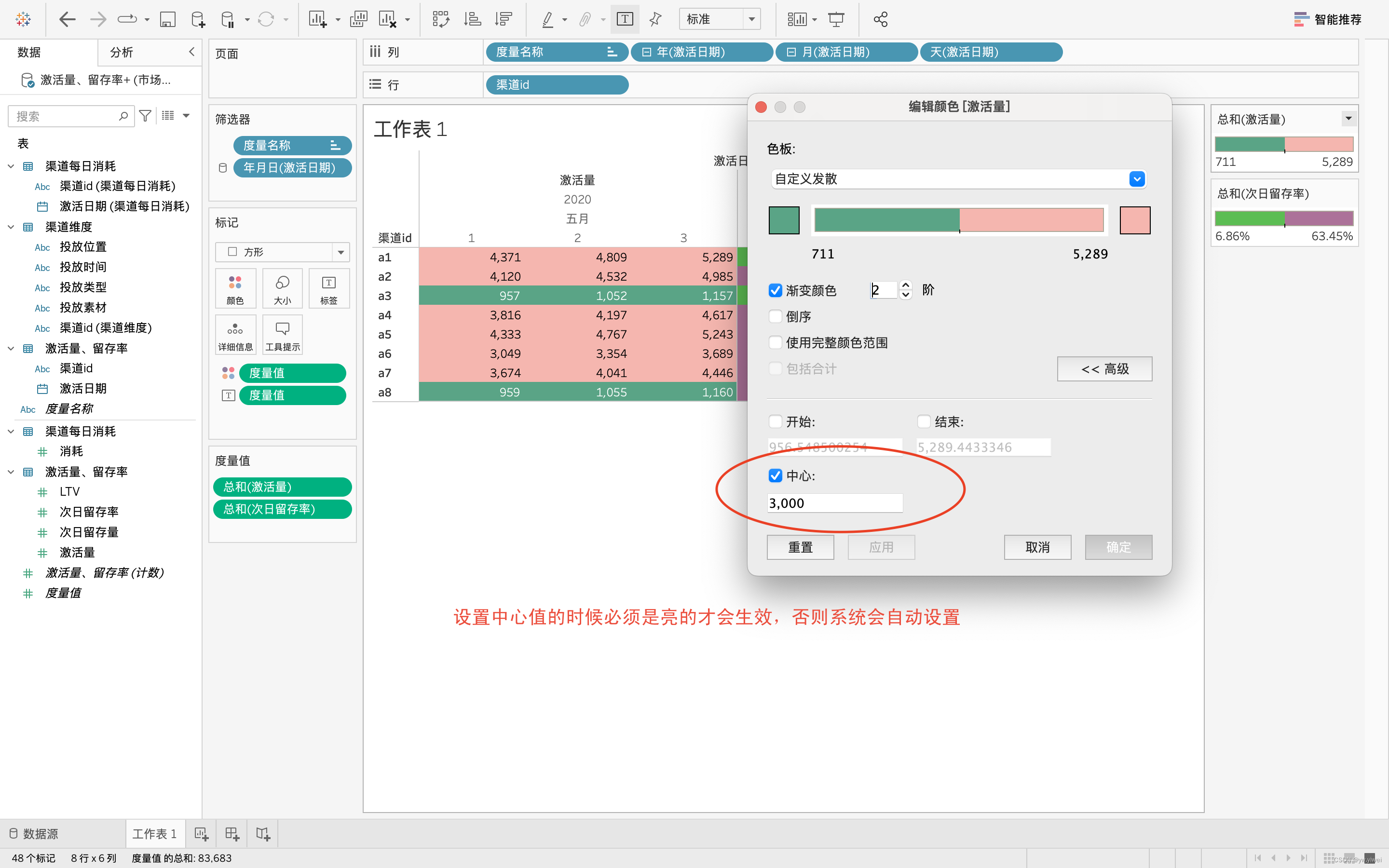Click the Save workbook toolbar icon
The height and width of the screenshot is (868, 1389).
(167, 19)
